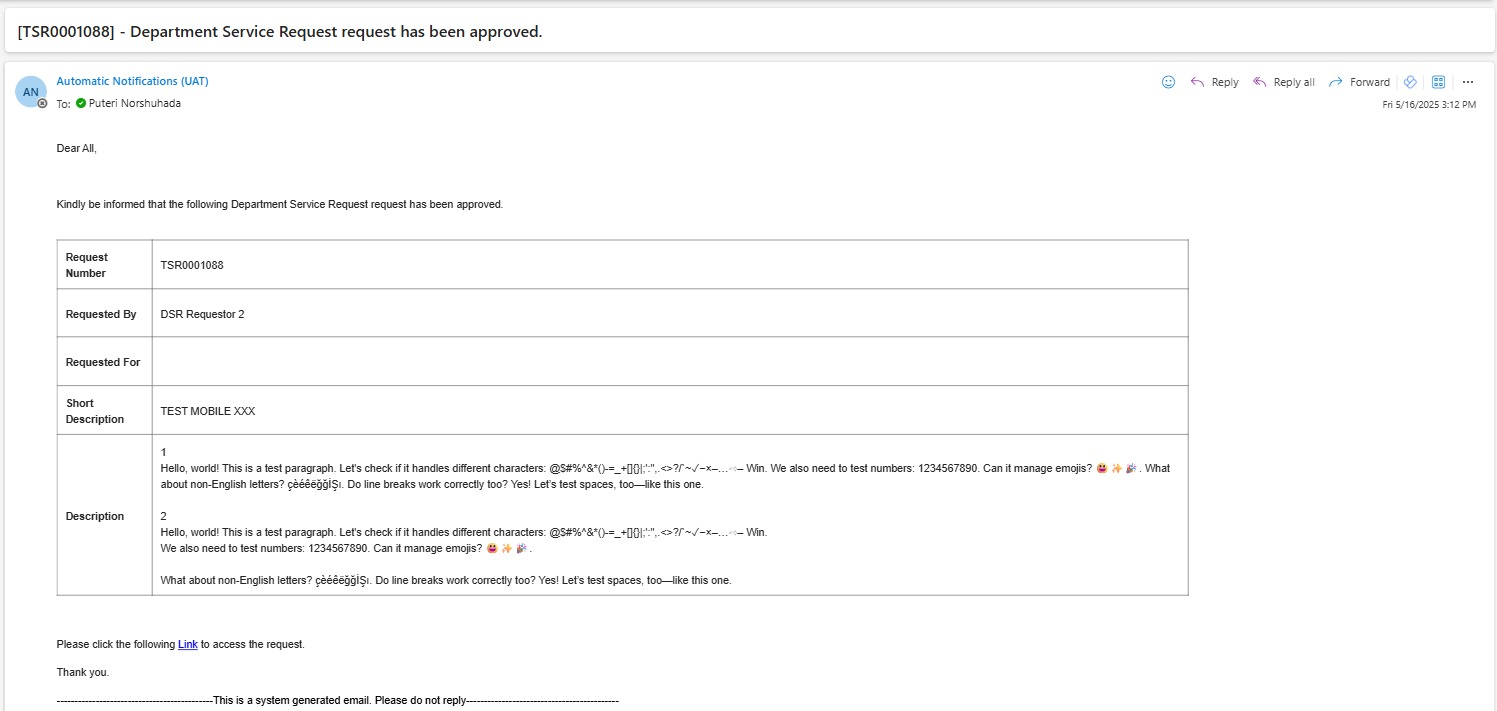Click the TEST MOBILE XXX short description
1497x711 pixels.
[208, 411]
